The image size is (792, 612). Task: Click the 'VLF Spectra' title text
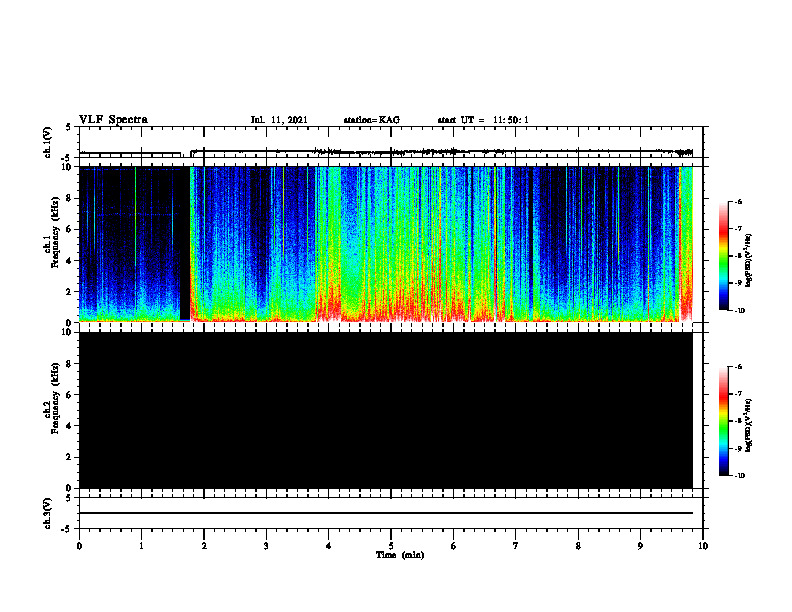click(113, 120)
